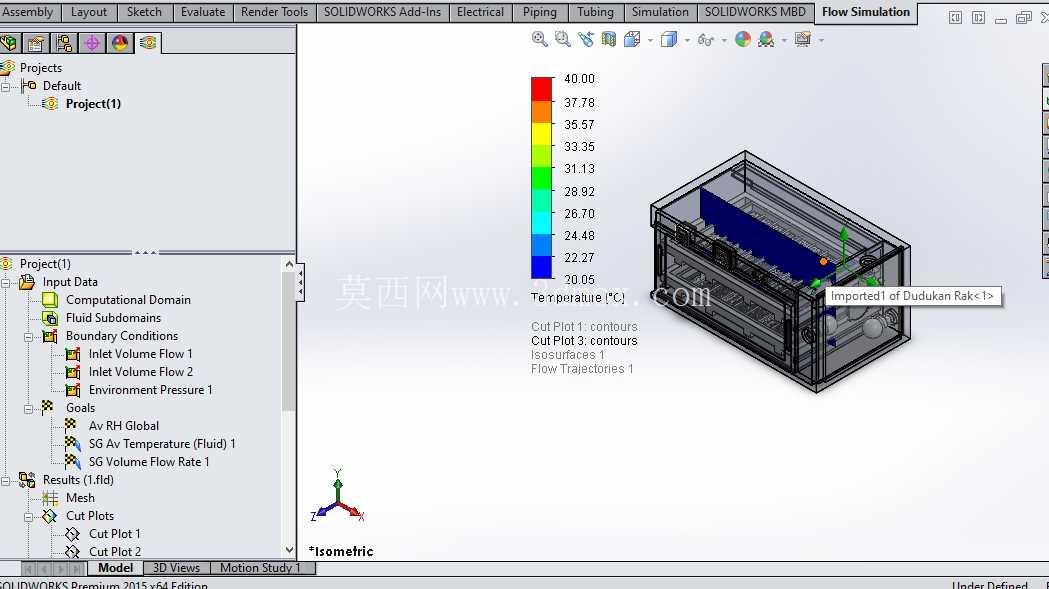Click the Cut Plot 3: contours legend text
This screenshot has width=1049, height=589.
tap(584, 341)
